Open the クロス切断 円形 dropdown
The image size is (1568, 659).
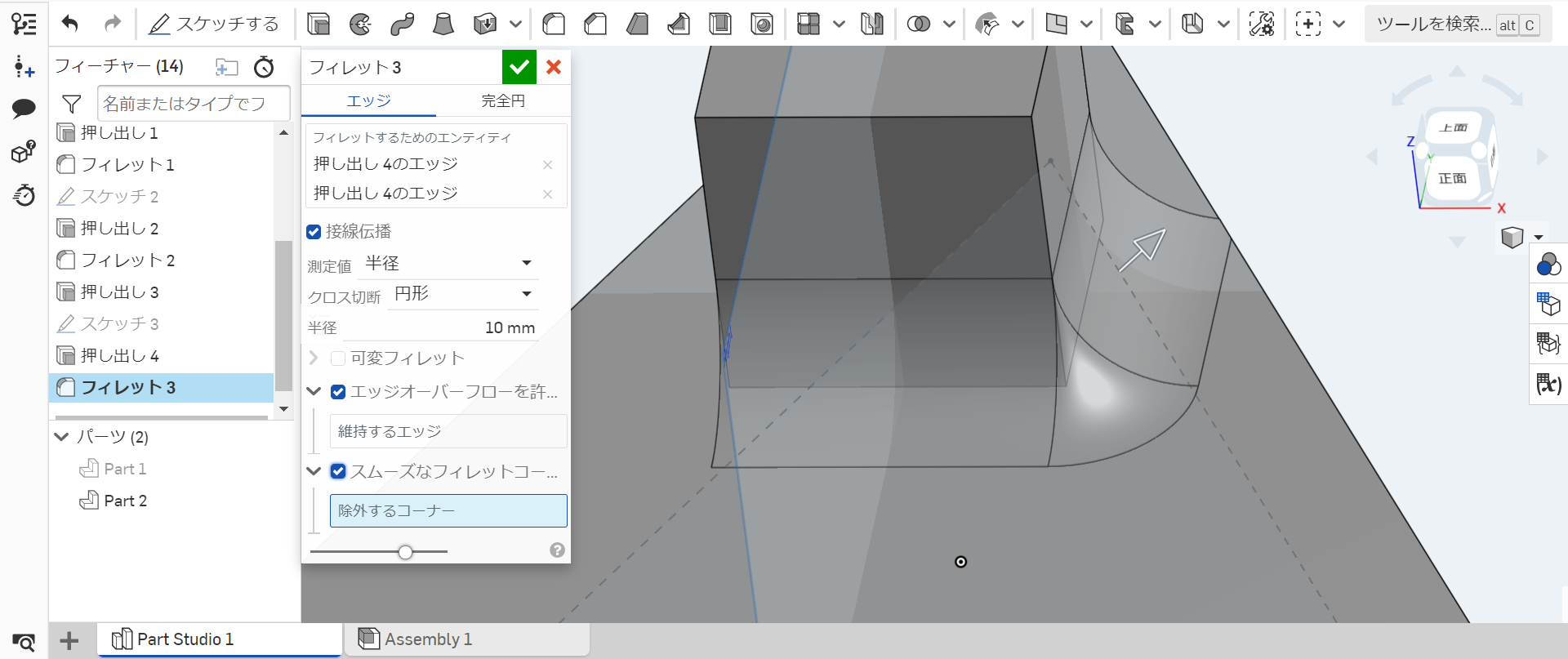tap(463, 293)
